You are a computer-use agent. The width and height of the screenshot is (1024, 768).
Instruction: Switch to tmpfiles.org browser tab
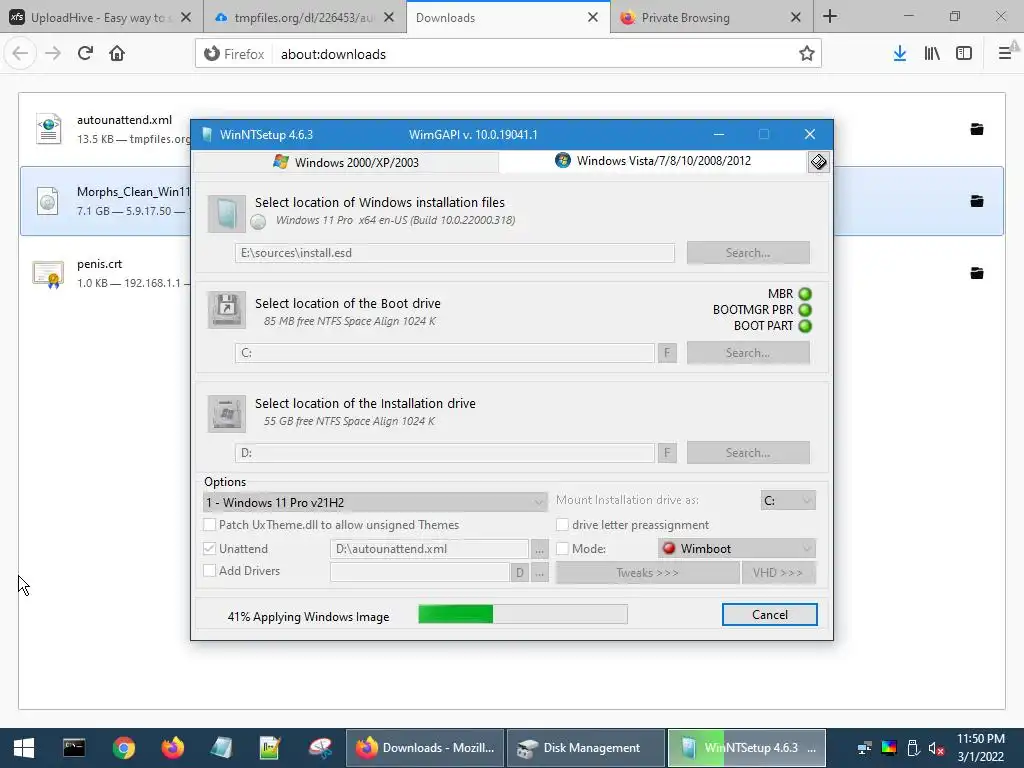[x=304, y=17]
